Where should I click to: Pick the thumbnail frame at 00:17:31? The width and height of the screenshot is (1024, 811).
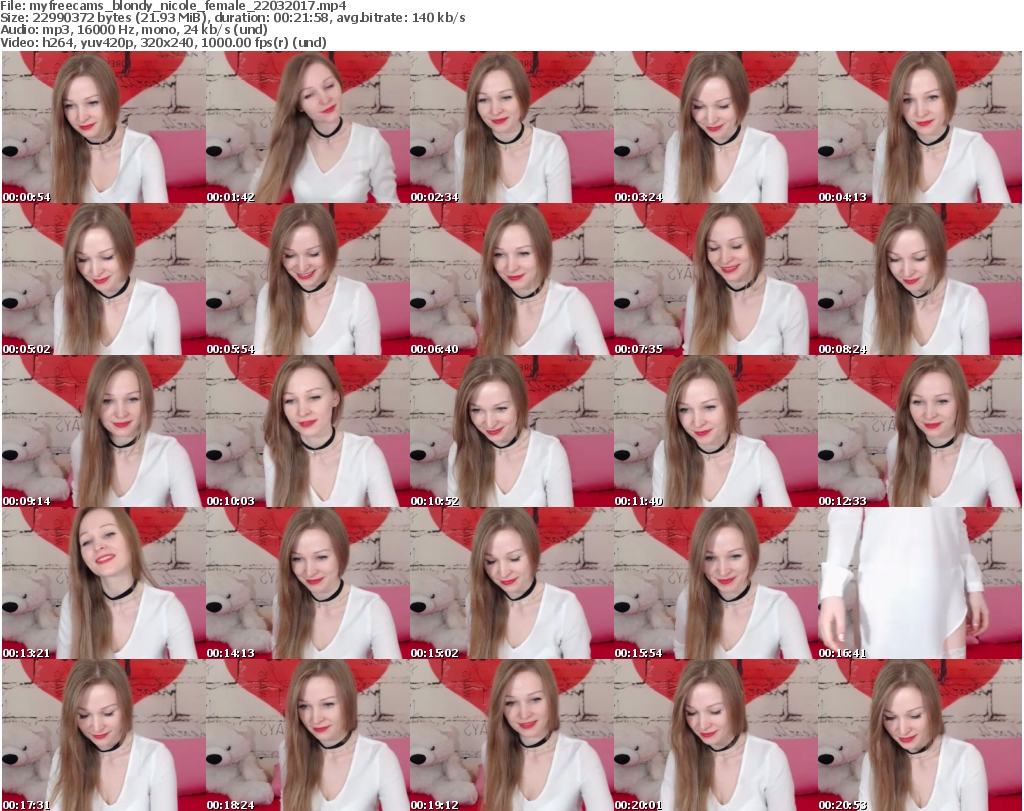click(x=104, y=735)
